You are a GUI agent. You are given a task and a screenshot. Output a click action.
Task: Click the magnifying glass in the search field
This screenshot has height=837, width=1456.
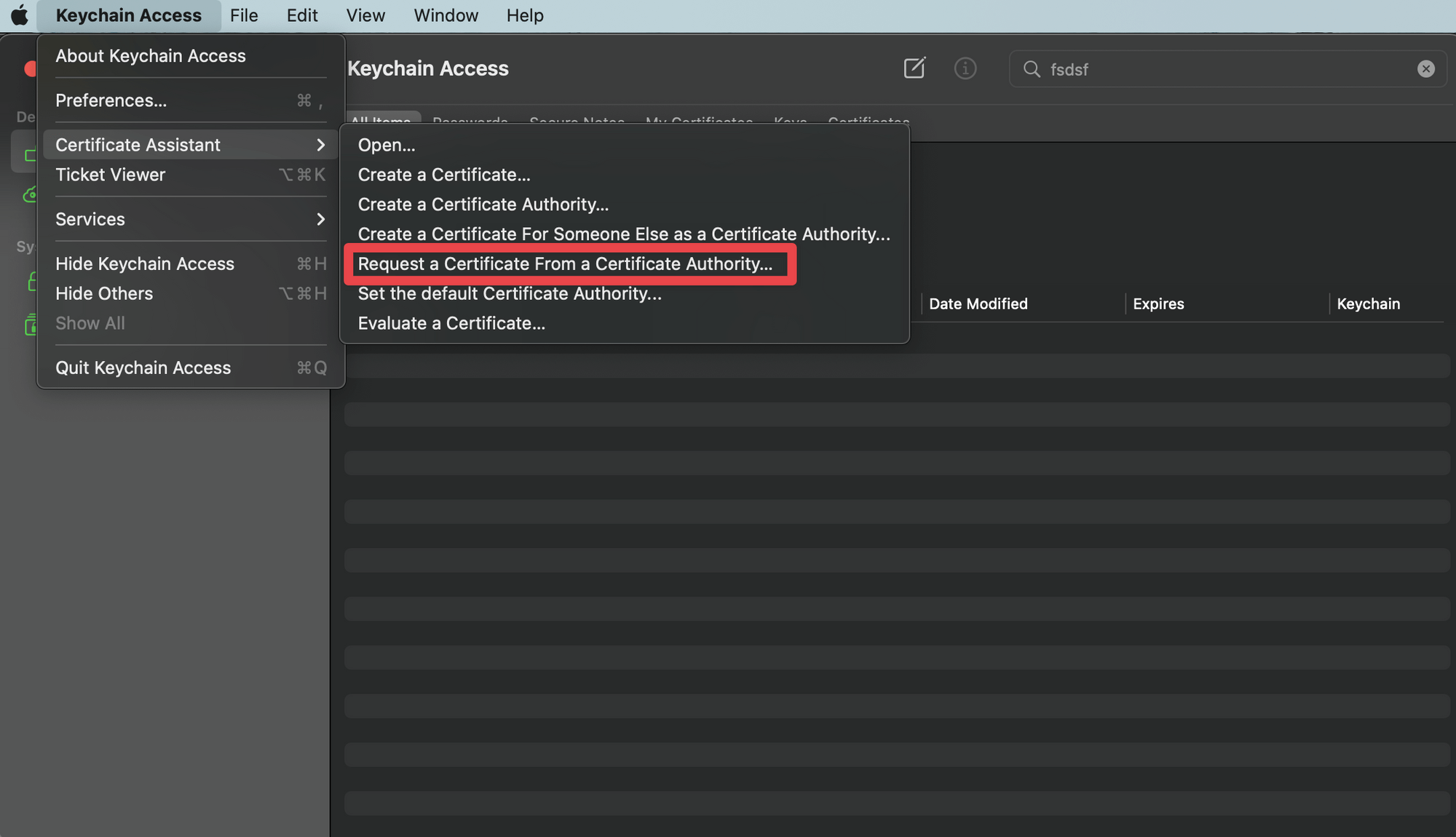pos(1032,69)
